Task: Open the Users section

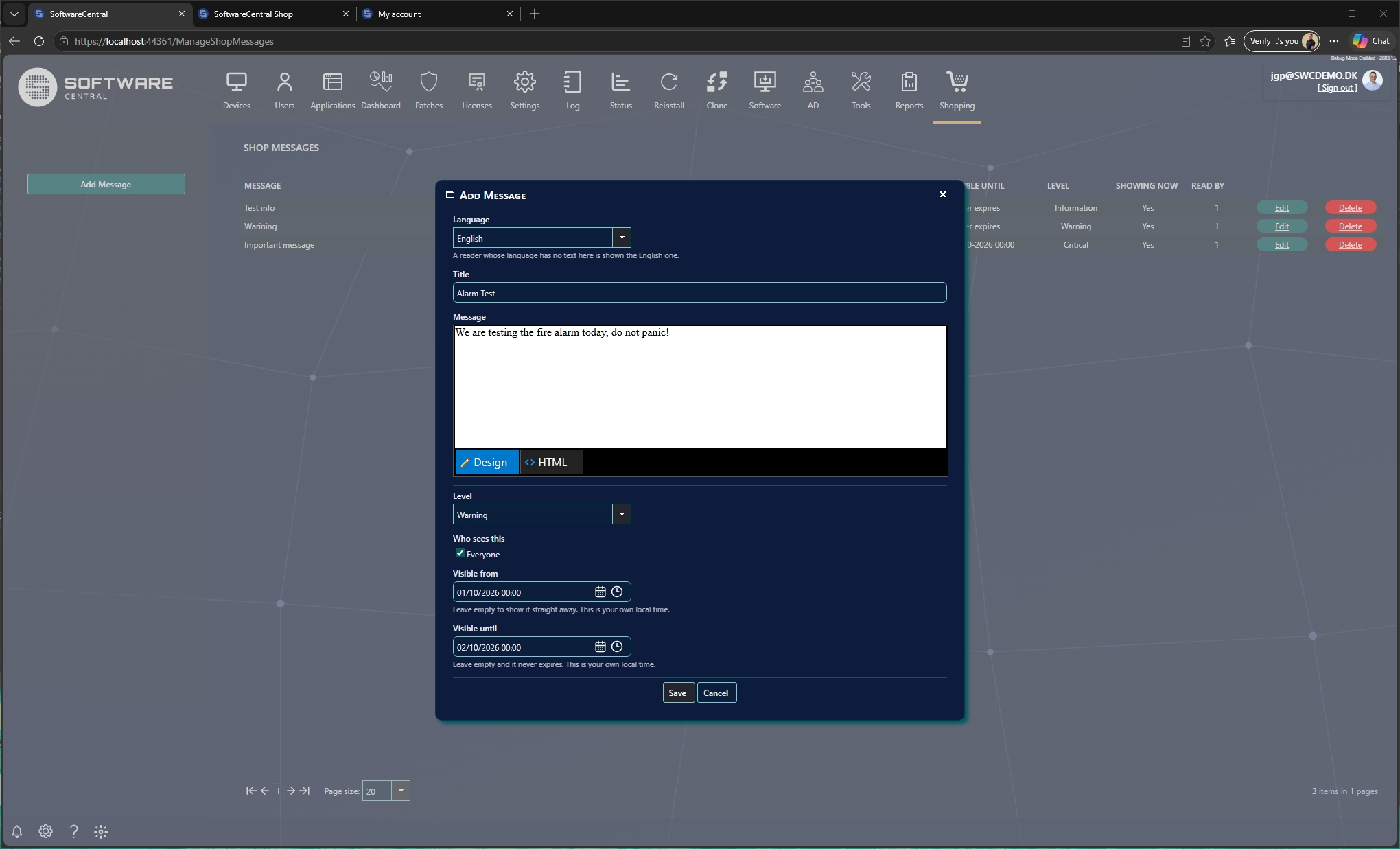Action: tap(285, 91)
